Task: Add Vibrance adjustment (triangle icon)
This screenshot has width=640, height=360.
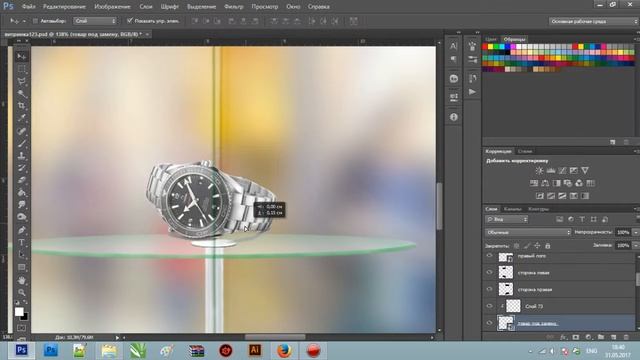Action: [x=585, y=171]
